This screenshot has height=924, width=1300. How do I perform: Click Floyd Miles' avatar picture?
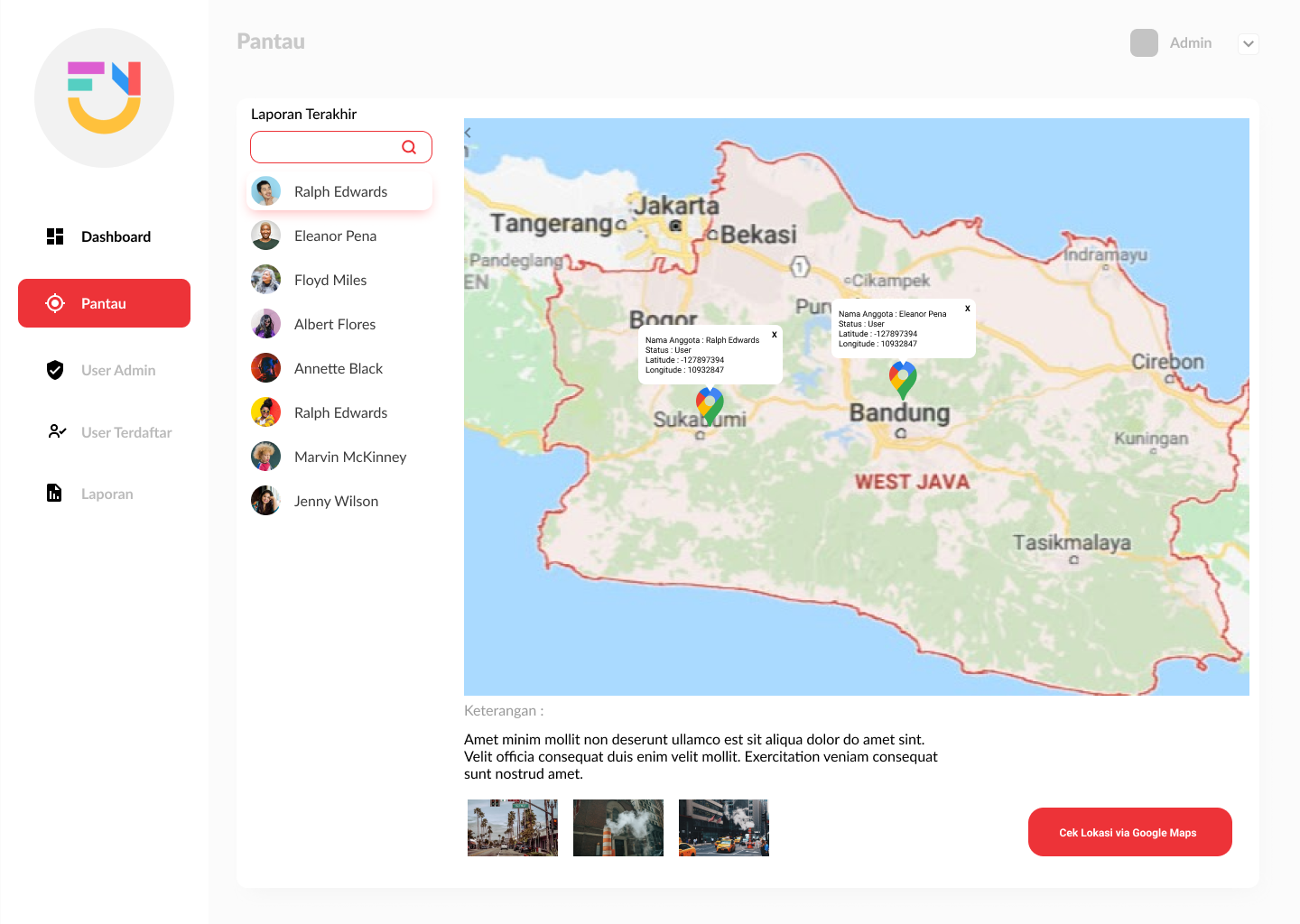click(x=265, y=280)
